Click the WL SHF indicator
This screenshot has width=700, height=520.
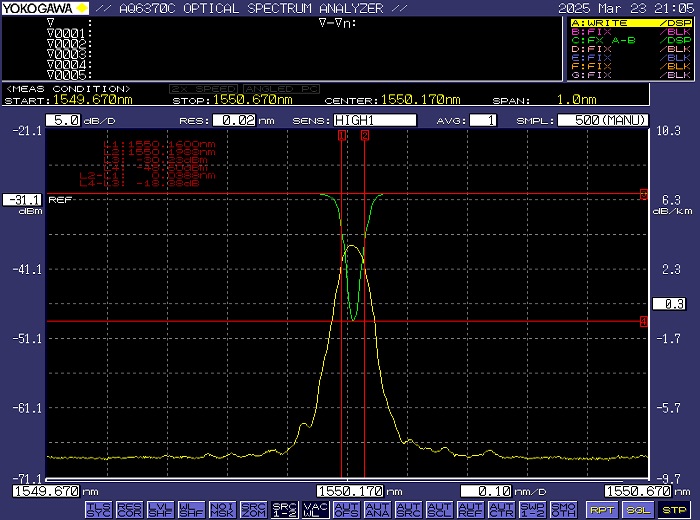point(191,509)
